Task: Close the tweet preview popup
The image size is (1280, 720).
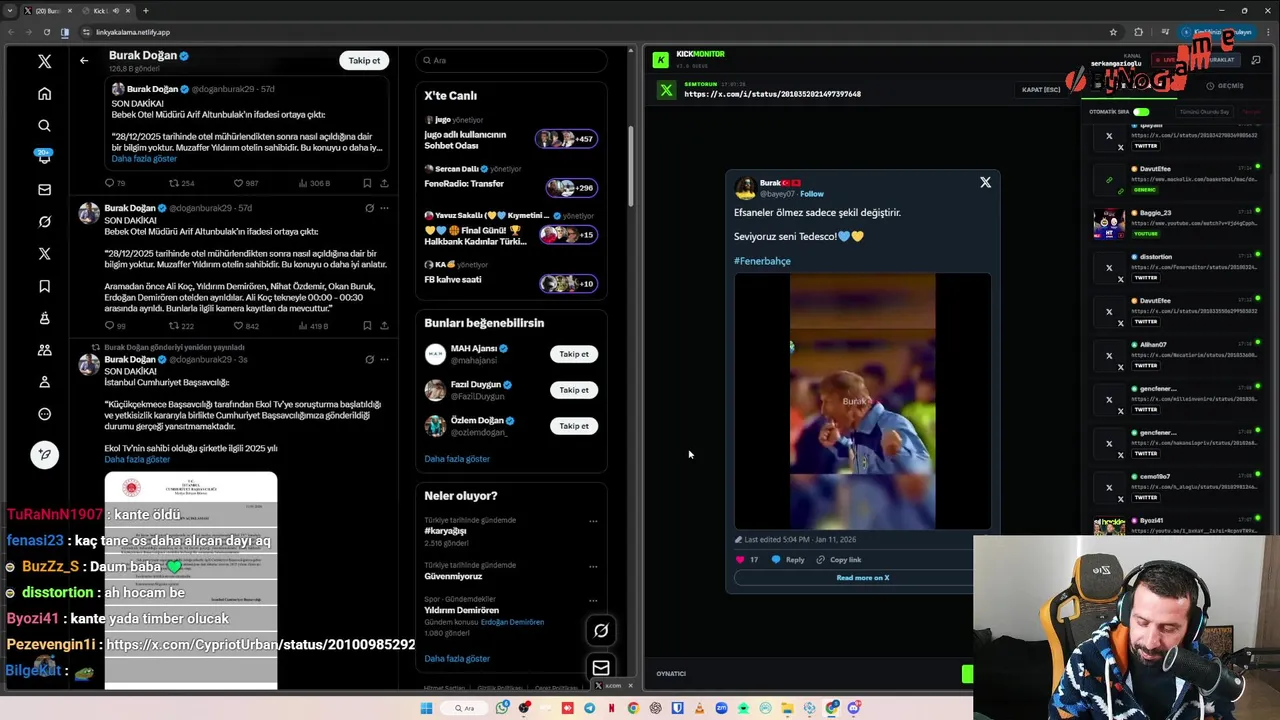Action: coord(985,182)
